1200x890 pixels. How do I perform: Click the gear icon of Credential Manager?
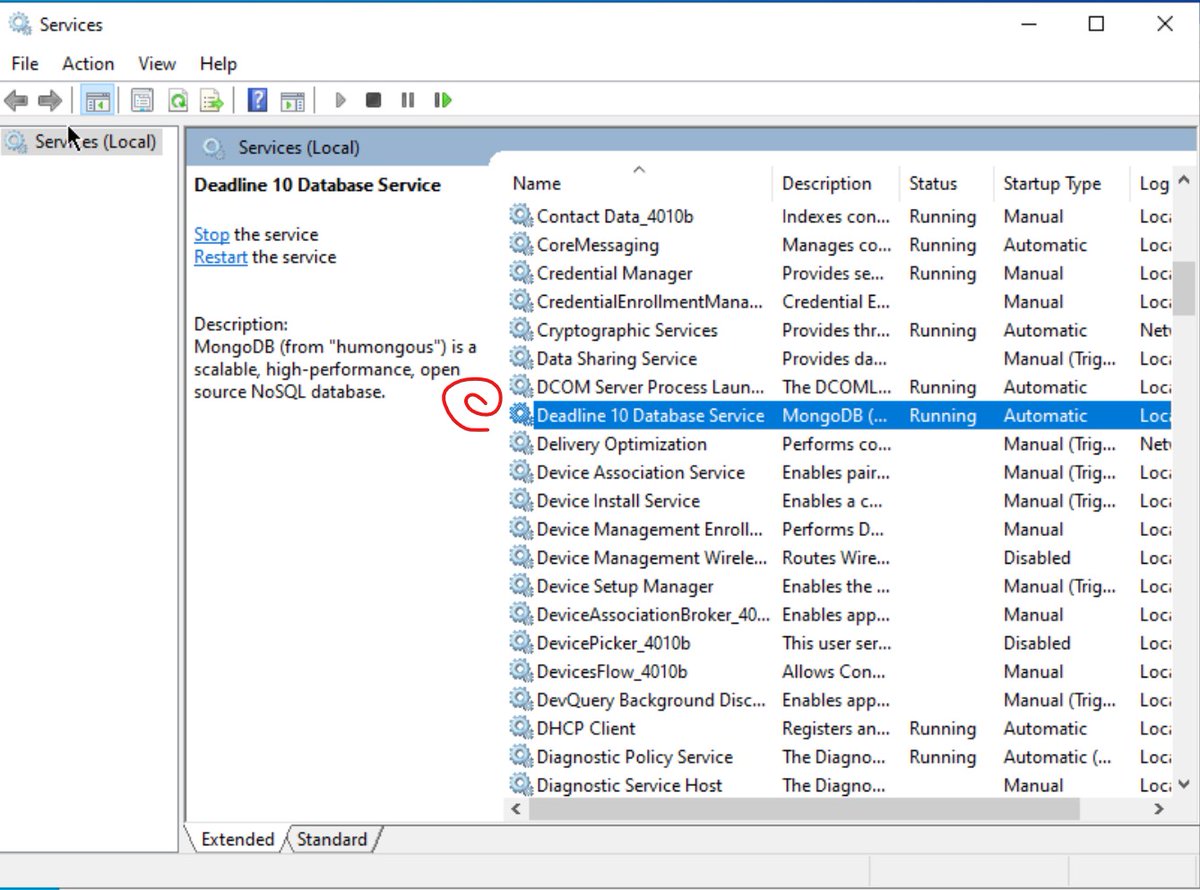(521, 273)
